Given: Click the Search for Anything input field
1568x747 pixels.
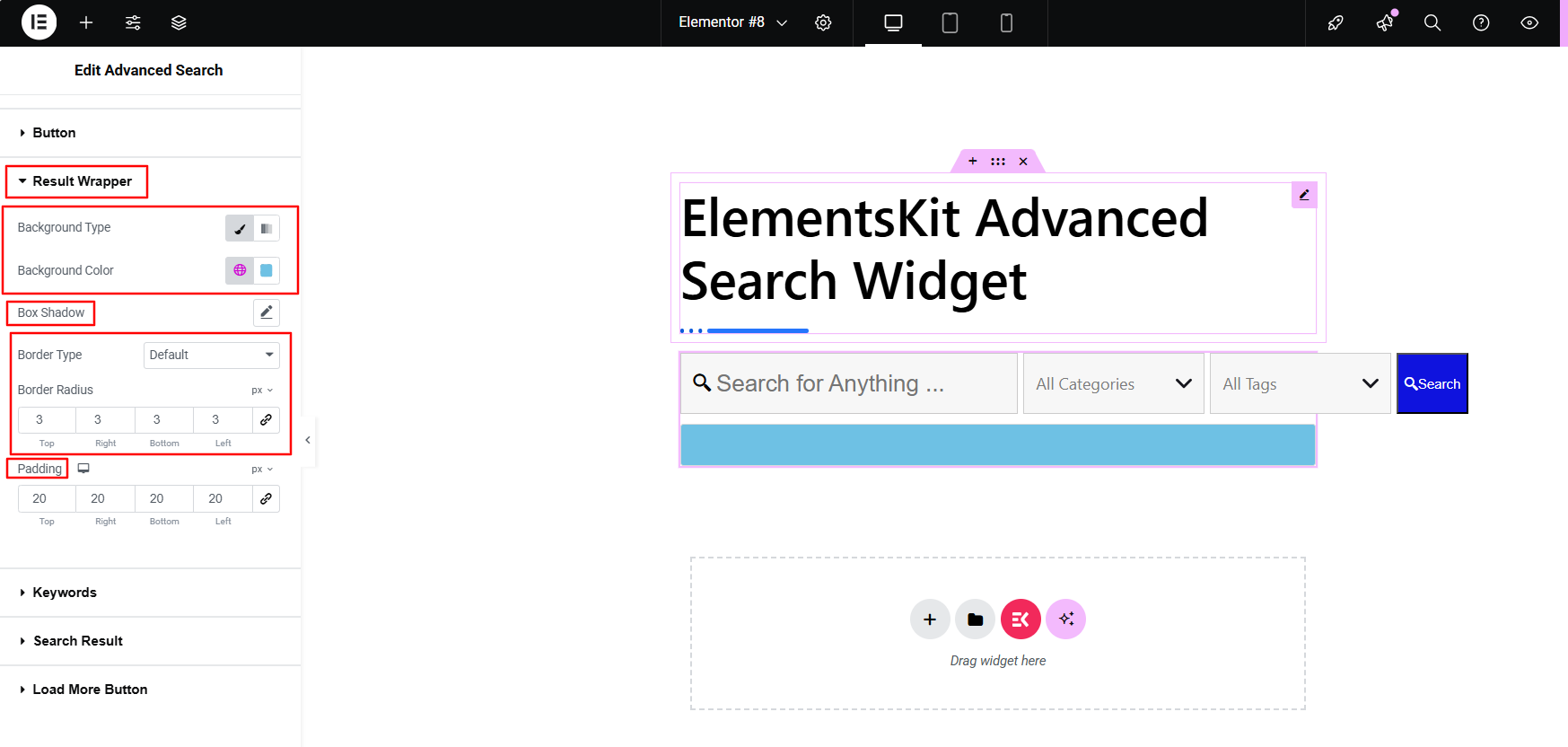Looking at the screenshot, I should [x=849, y=383].
